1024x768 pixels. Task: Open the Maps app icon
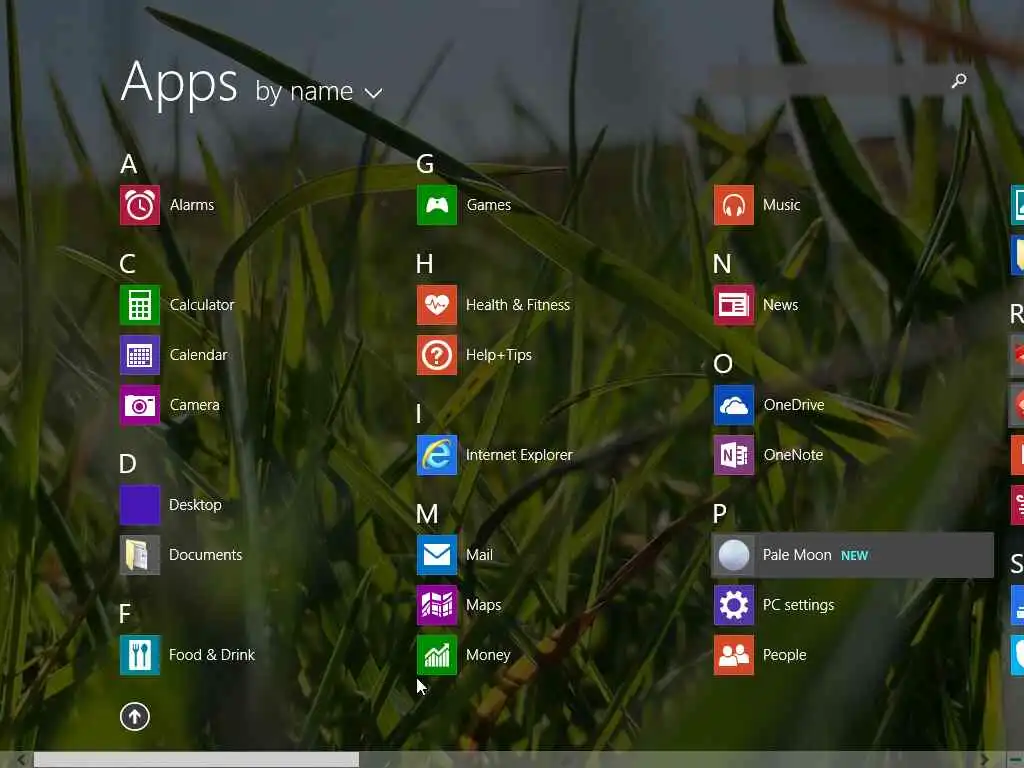pos(437,605)
